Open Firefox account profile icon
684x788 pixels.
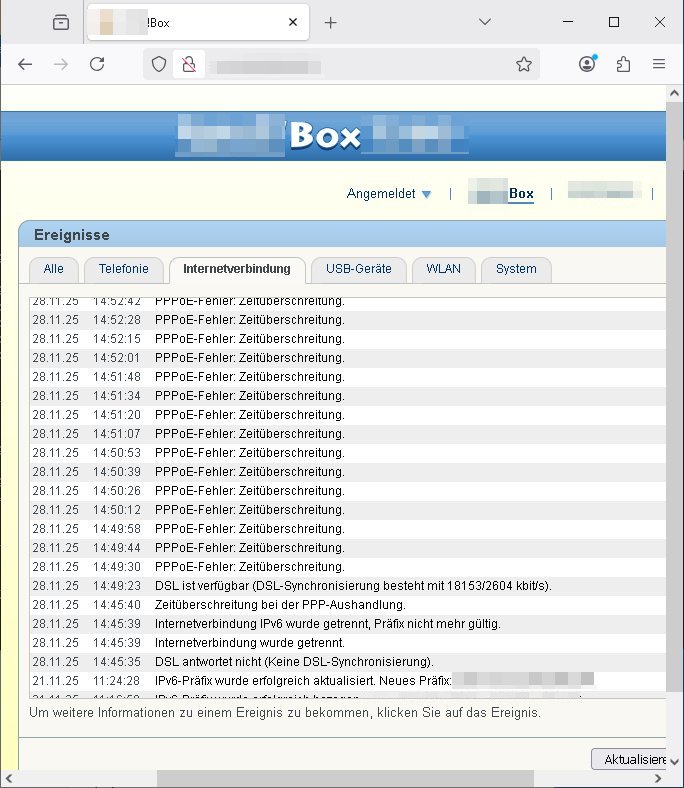(587, 64)
